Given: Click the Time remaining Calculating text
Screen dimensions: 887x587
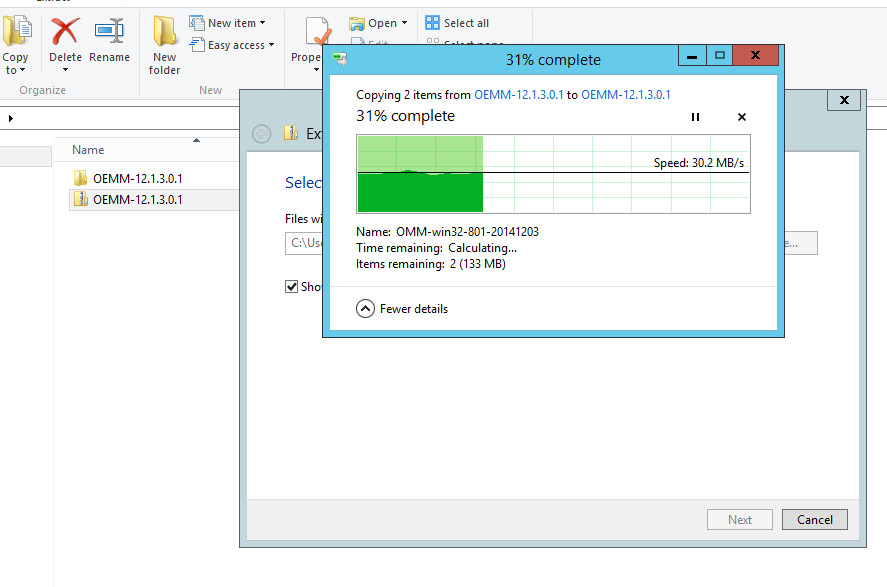Looking at the screenshot, I should coord(436,248).
